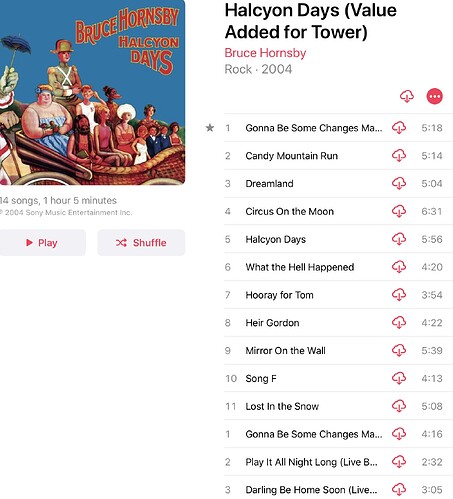This screenshot has width=453, height=499.
Task: Download the entire Halcyon Days album
Action: (x=406, y=96)
